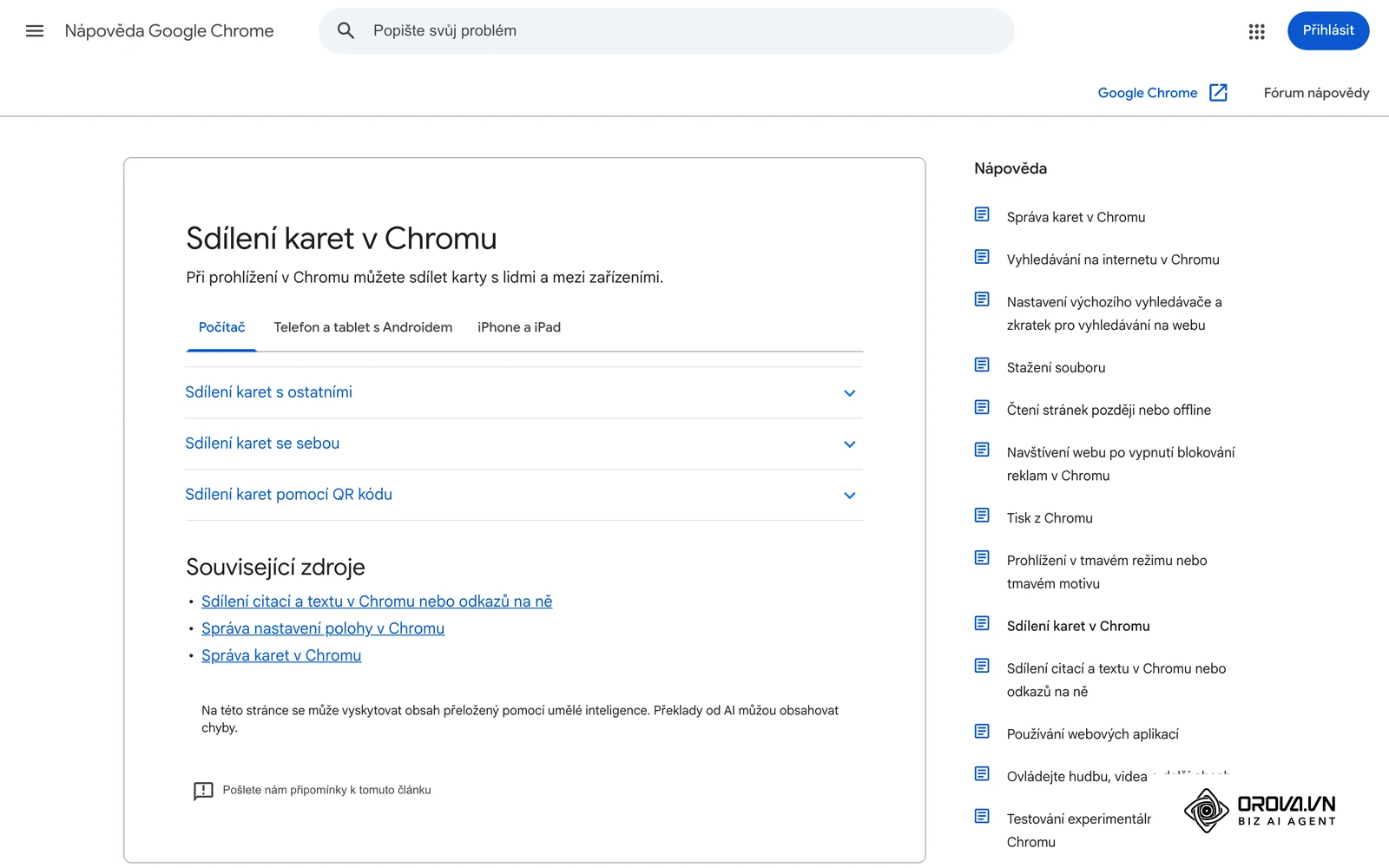Click article icon next to Vyhledávání na internetu
The width and height of the screenshot is (1389, 868).
(982, 257)
